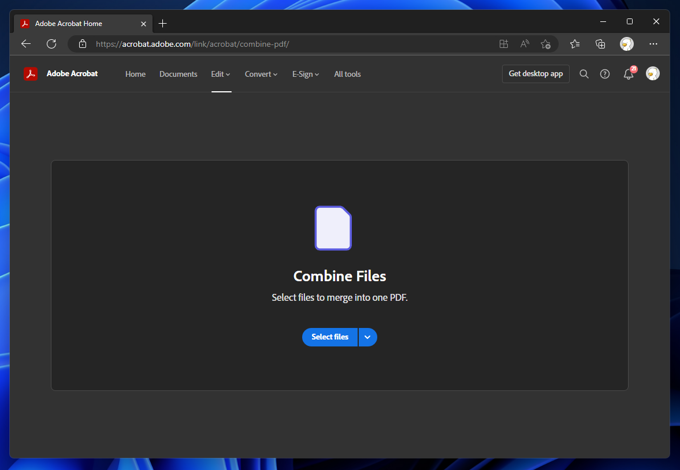The height and width of the screenshot is (470, 680).
Task: Open the browser Favorites list icon
Action: [x=575, y=44]
